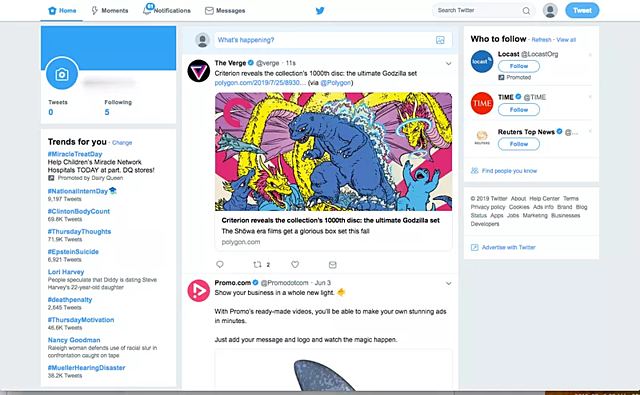Click the Tweets count 0
The height and width of the screenshot is (395, 640).
click(x=51, y=112)
